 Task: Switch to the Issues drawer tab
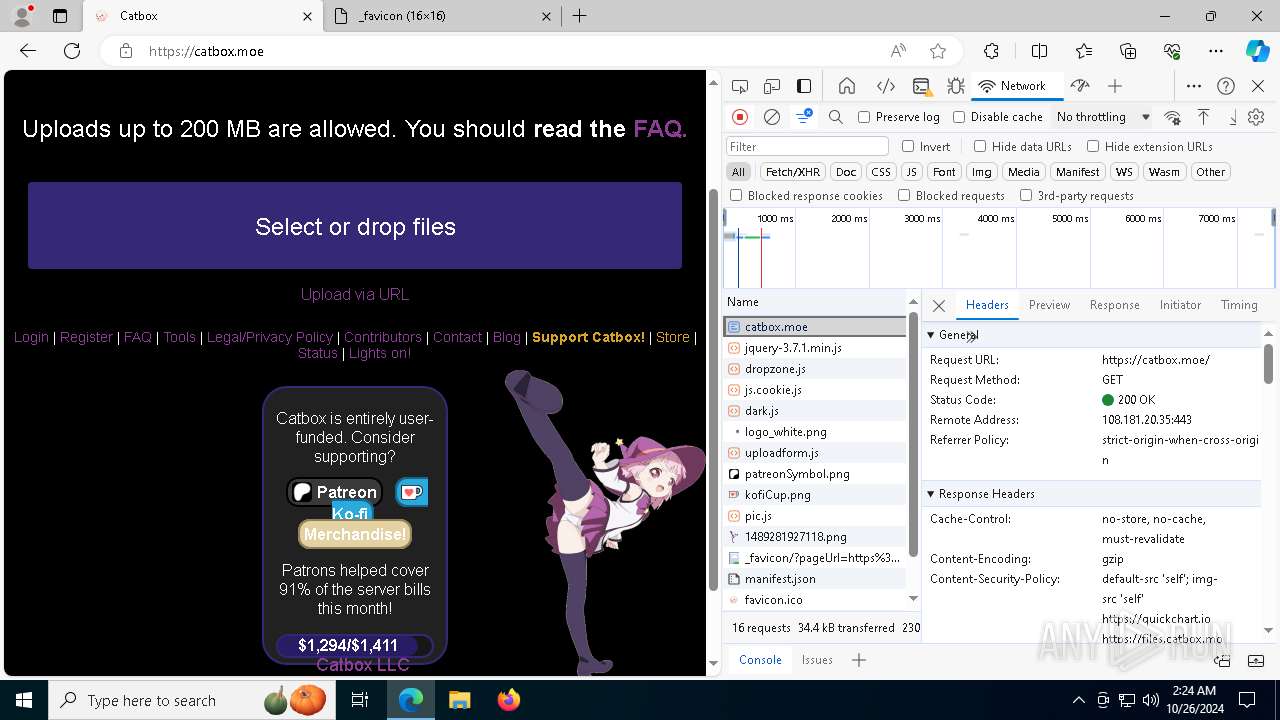(817, 660)
